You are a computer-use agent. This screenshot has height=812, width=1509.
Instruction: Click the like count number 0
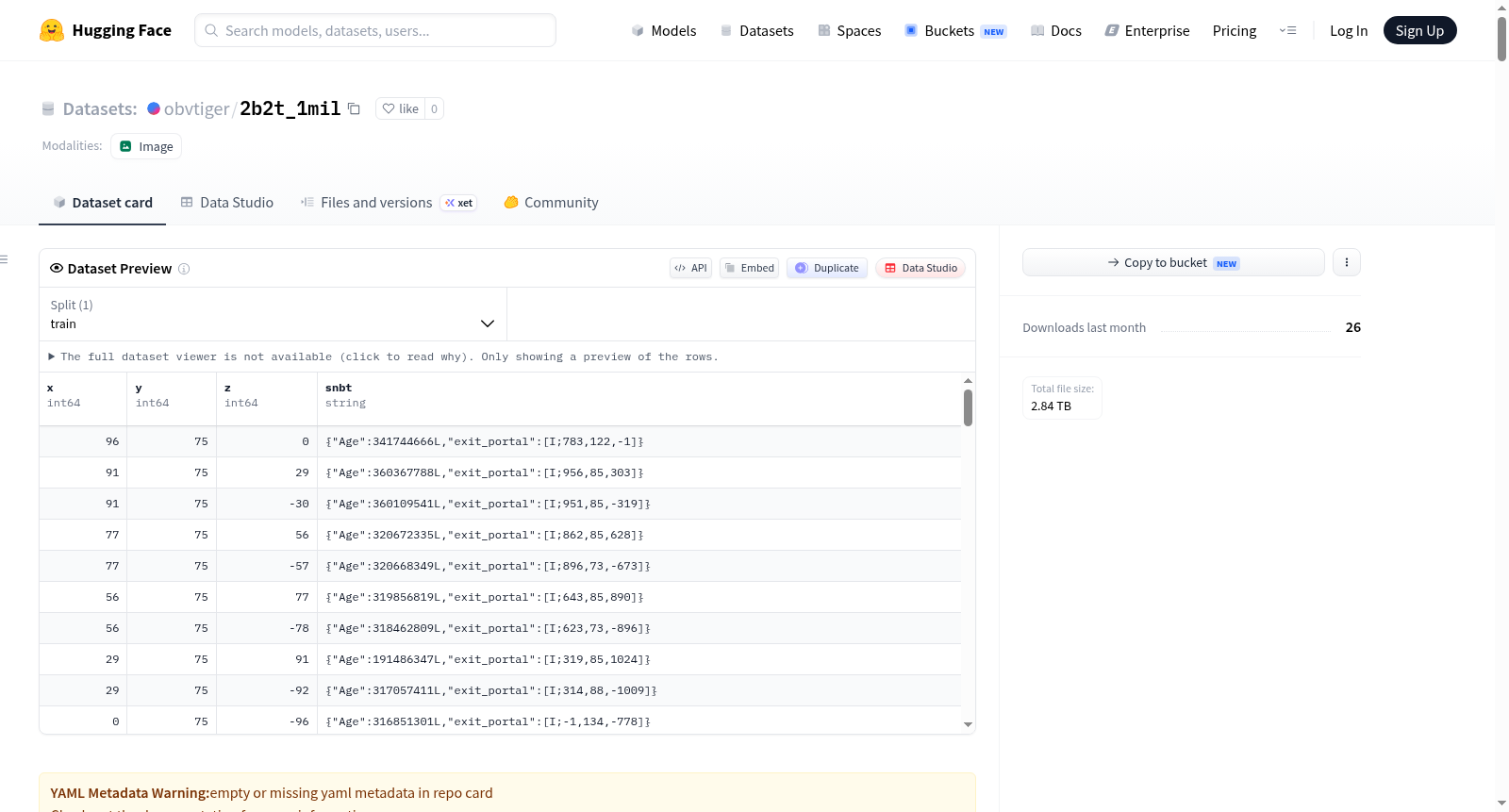[434, 108]
